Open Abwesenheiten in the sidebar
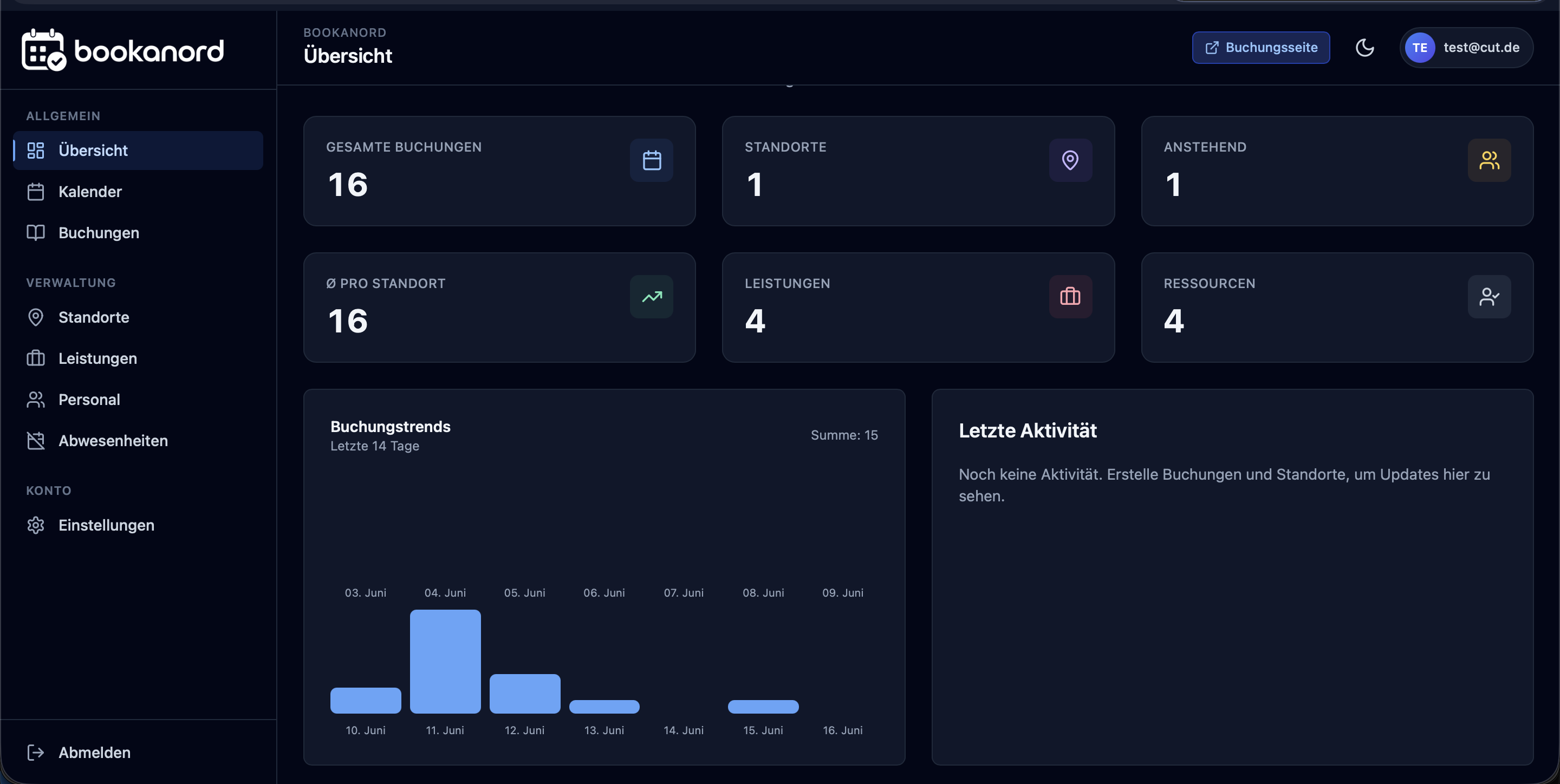 (x=138, y=441)
